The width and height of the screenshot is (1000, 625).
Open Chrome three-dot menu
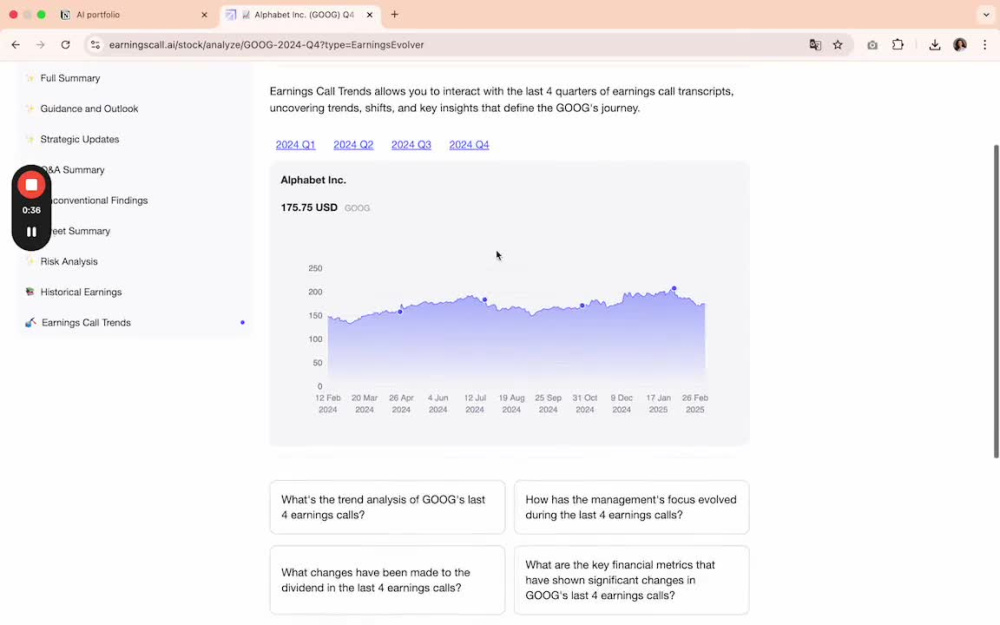tap(985, 45)
